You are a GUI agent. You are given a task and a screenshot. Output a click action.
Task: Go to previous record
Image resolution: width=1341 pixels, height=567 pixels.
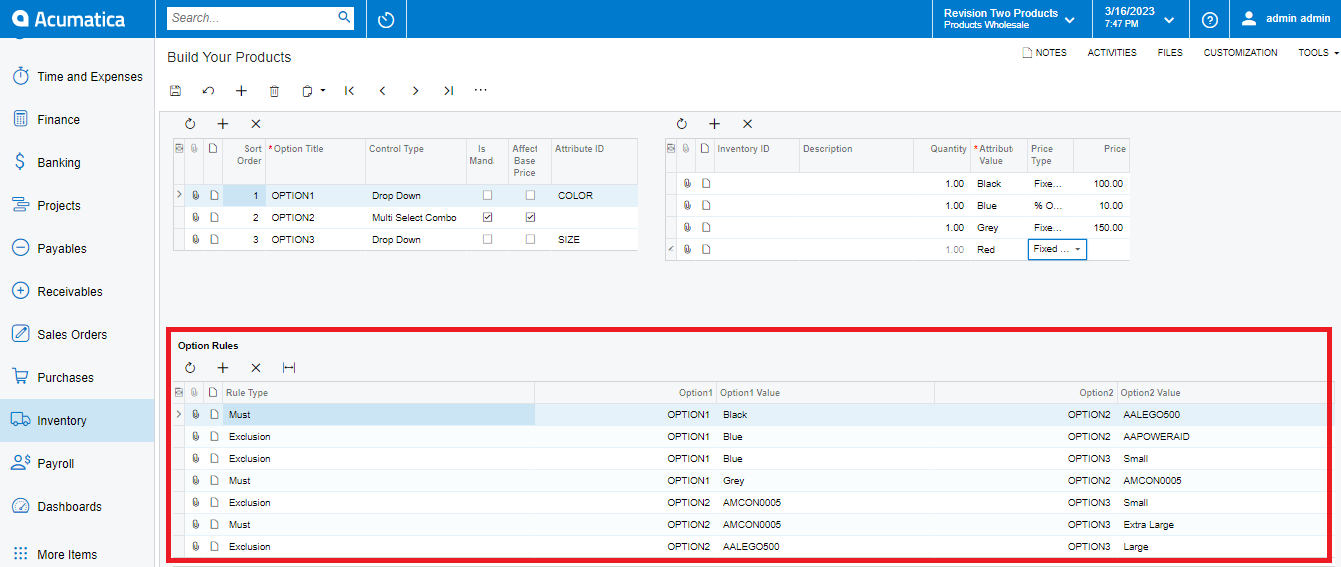[382, 91]
